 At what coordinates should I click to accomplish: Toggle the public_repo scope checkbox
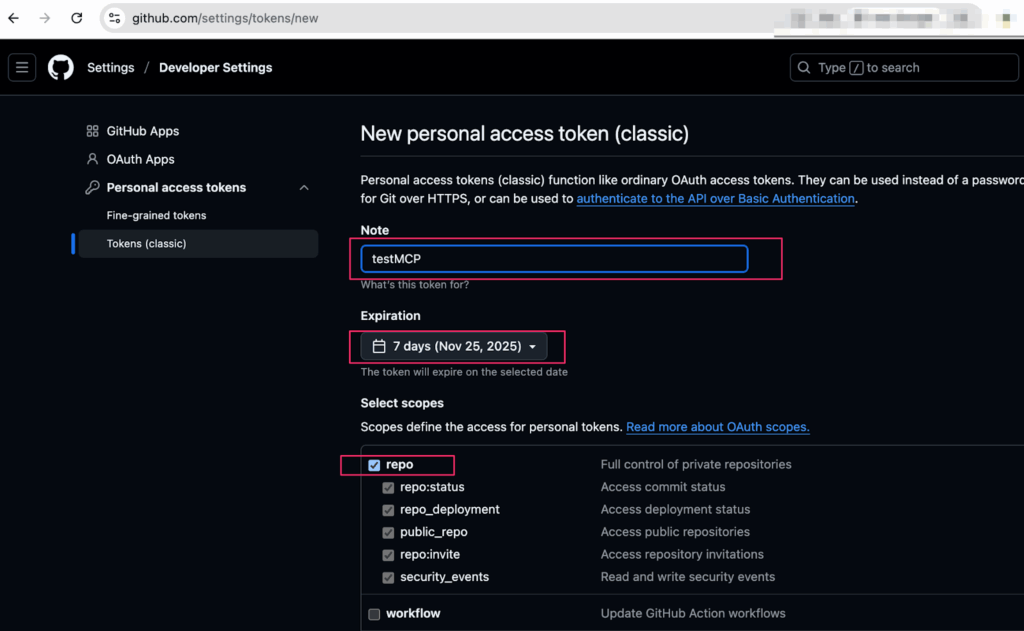(388, 532)
